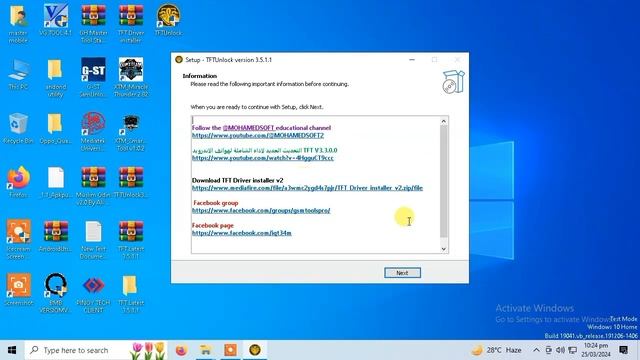Viewport: 640px width, 360px height.
Task: Open the Windows Start menu
Action: tap(12, 350)
